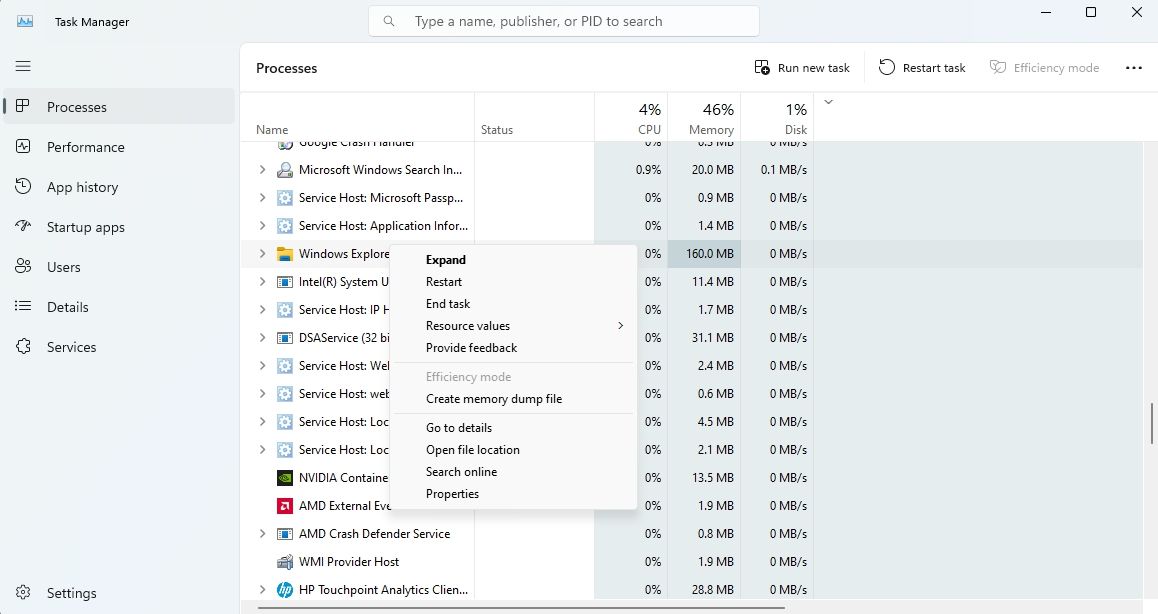The height and width of the screenshot is (614, 1158).
Task: Open the more options ellipsis menu
Action: point(1133,67)
